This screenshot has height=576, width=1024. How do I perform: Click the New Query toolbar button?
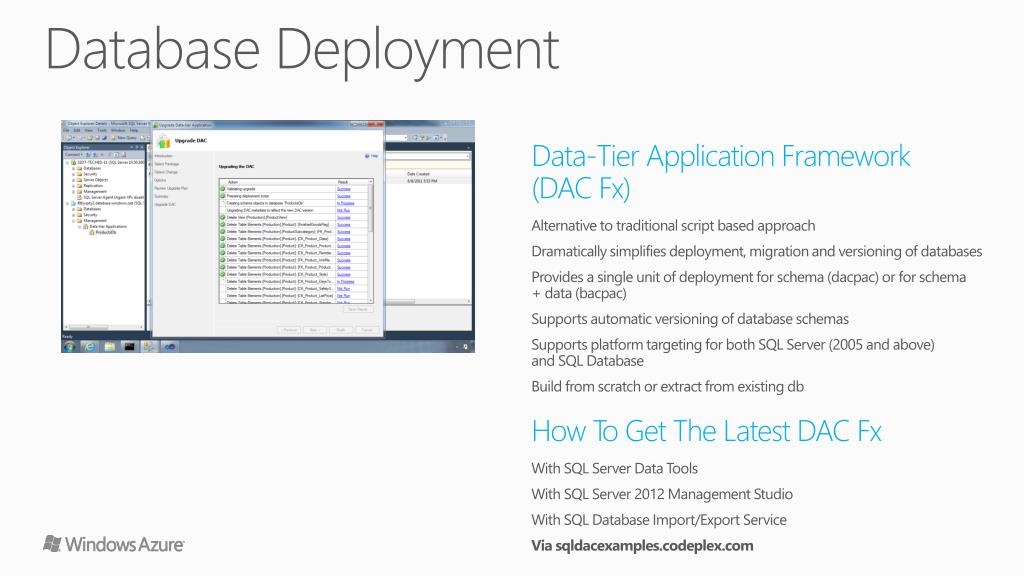point(124,138)
